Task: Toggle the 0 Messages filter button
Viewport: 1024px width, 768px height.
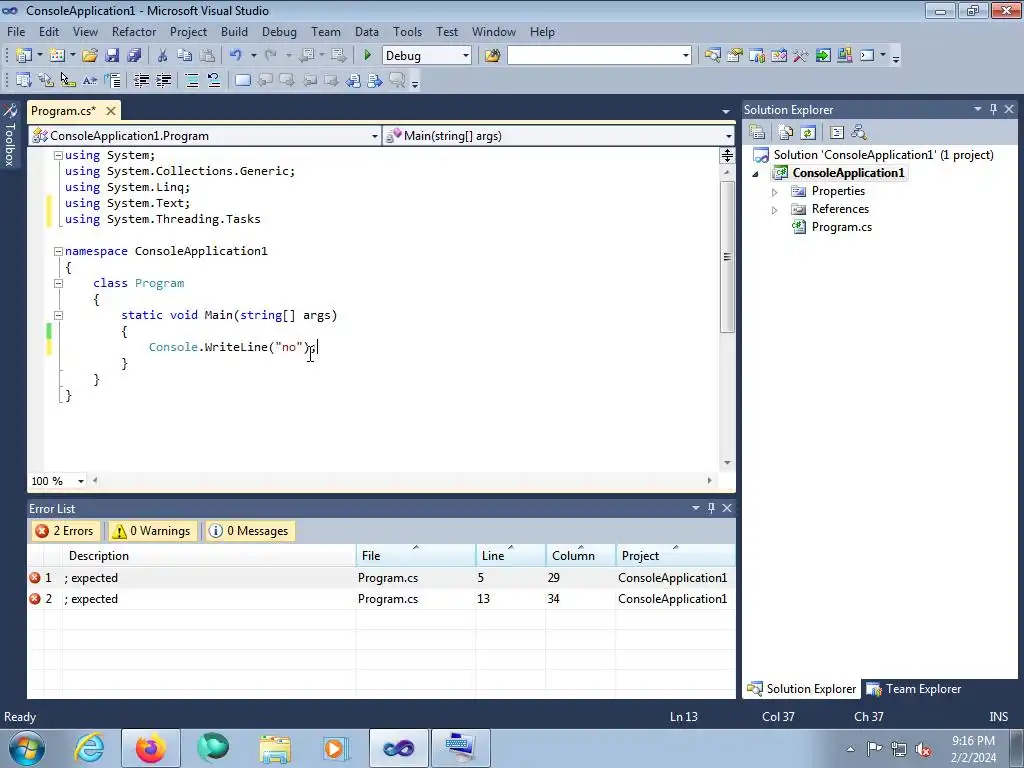Action: coord(249,531)
